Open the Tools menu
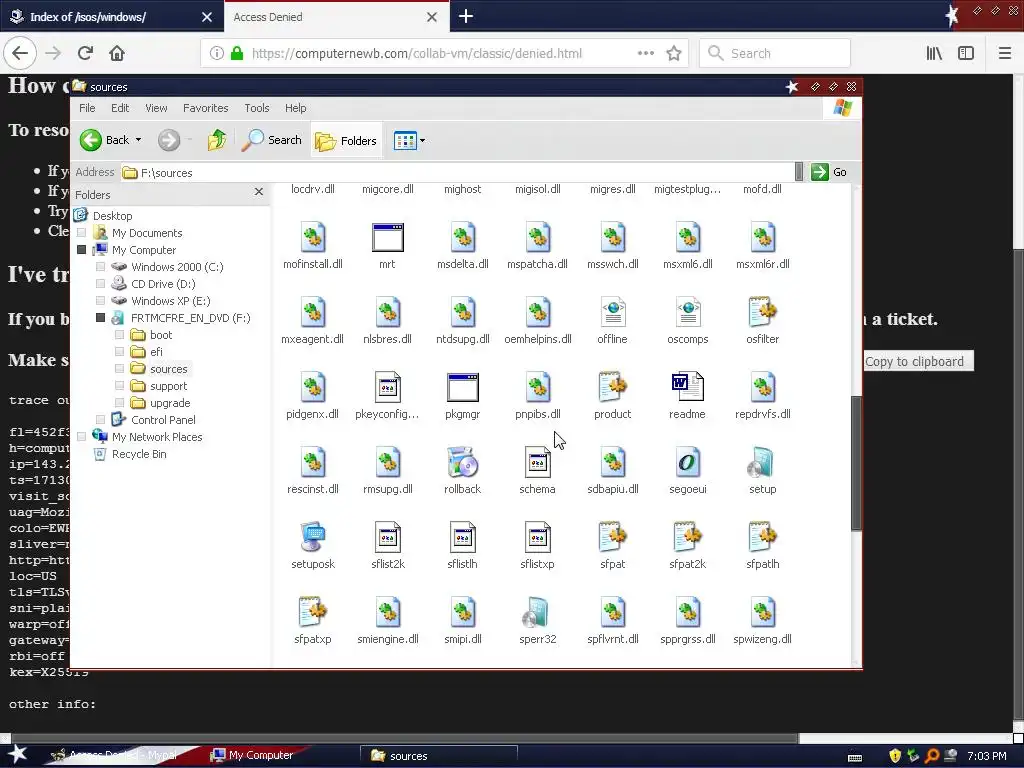 point(257,108)
